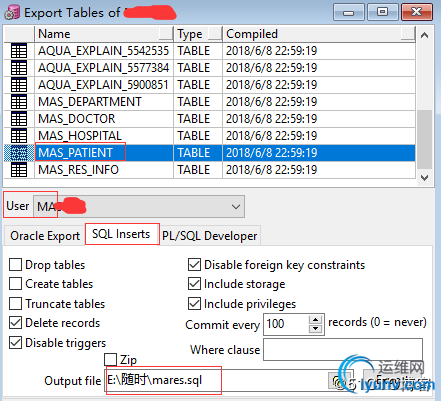This screenshot has height=401, width=441.
Task: Increase Commit every value with up arrow
Action: 315,320
